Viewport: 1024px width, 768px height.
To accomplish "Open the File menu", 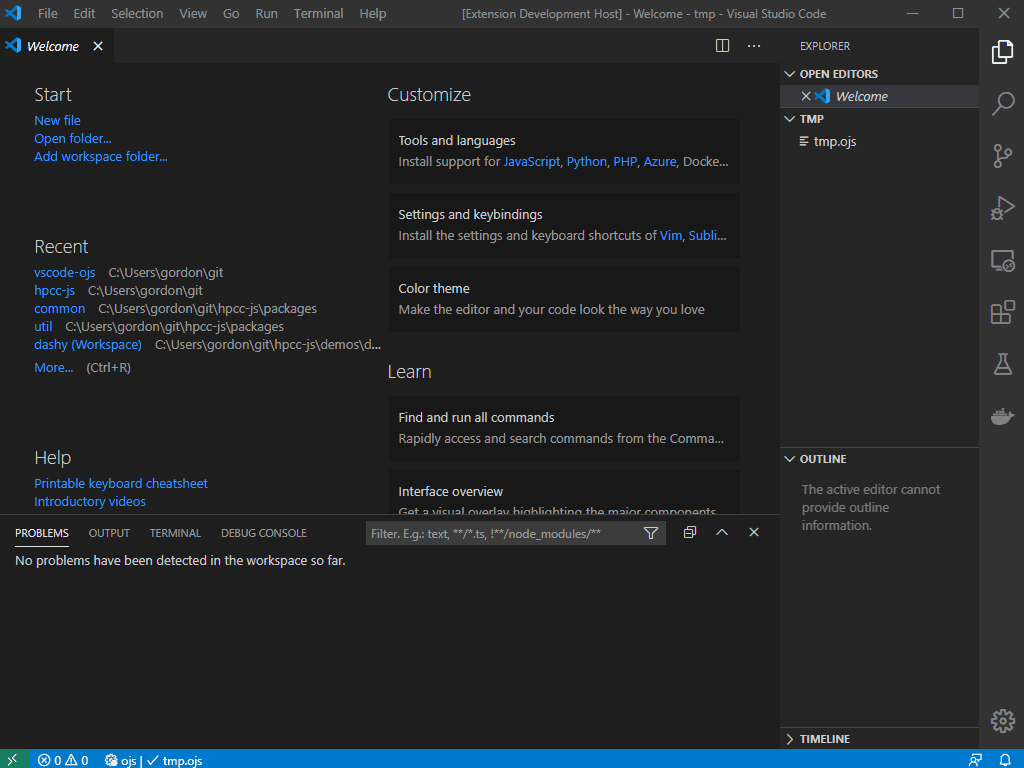I will [x=48, y=14].
